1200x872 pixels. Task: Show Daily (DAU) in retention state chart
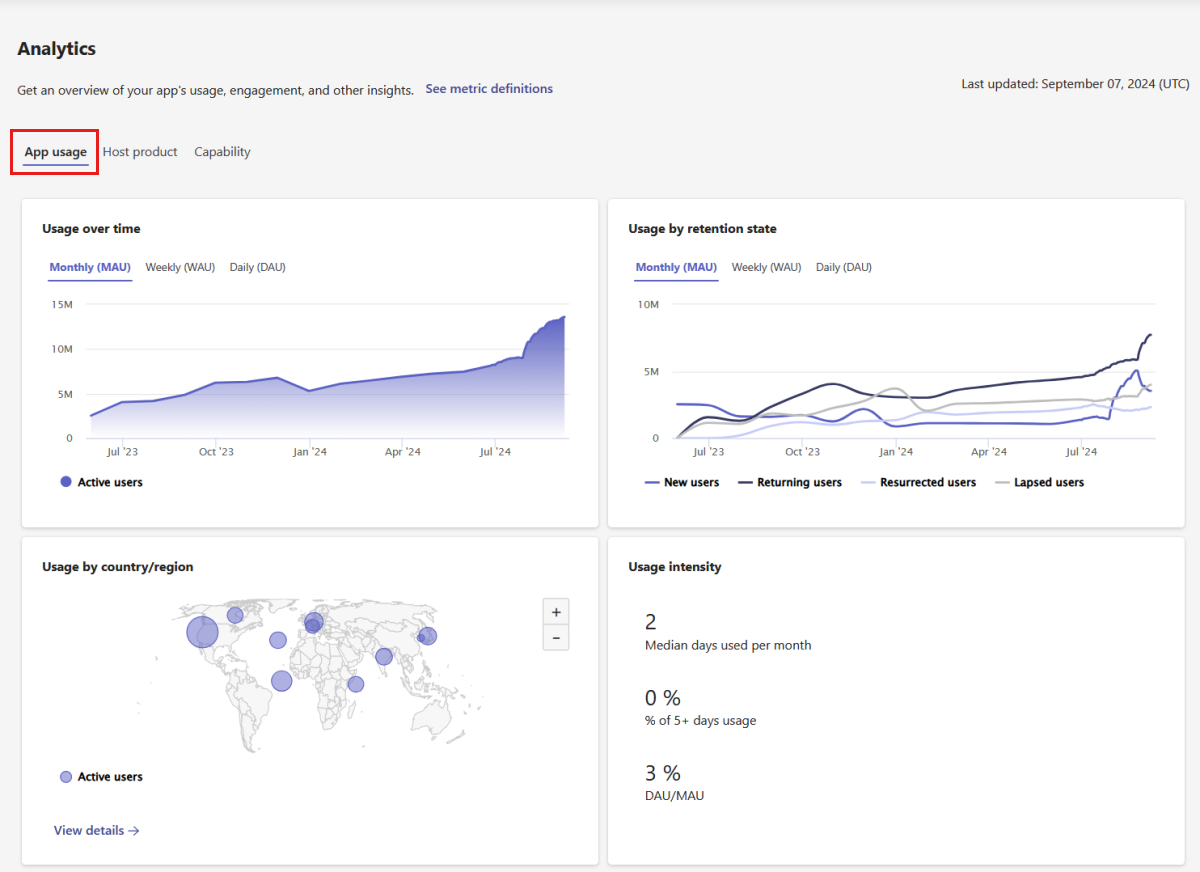point(843,267)
